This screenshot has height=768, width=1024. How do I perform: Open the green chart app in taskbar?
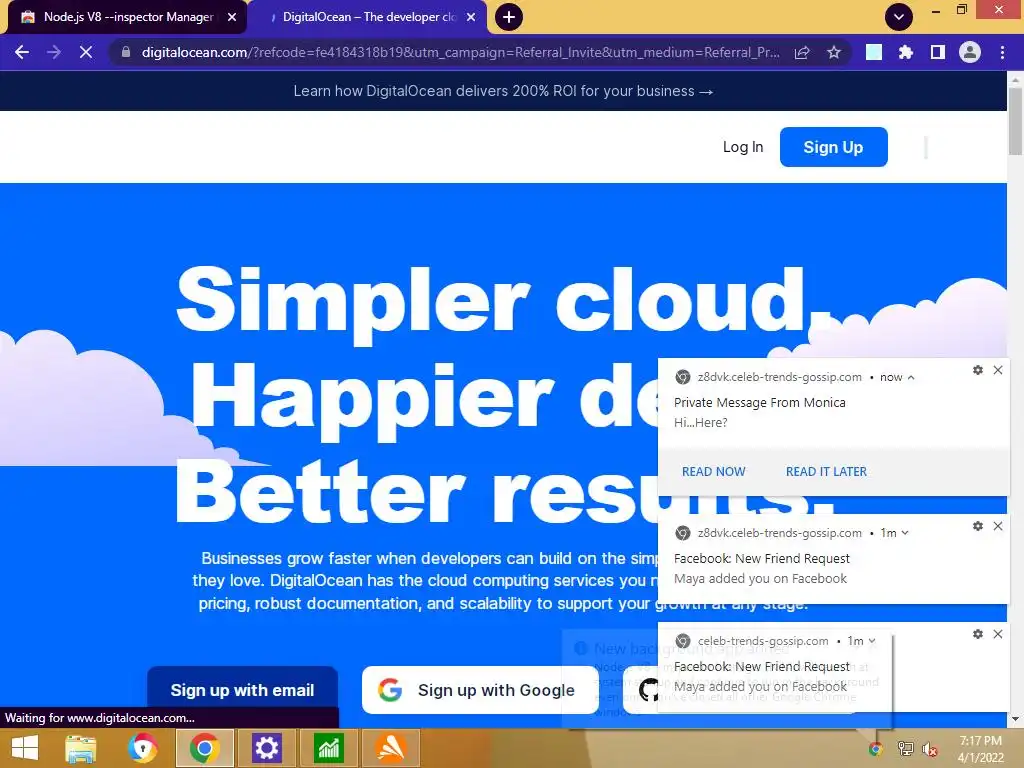tap(328, 748)
